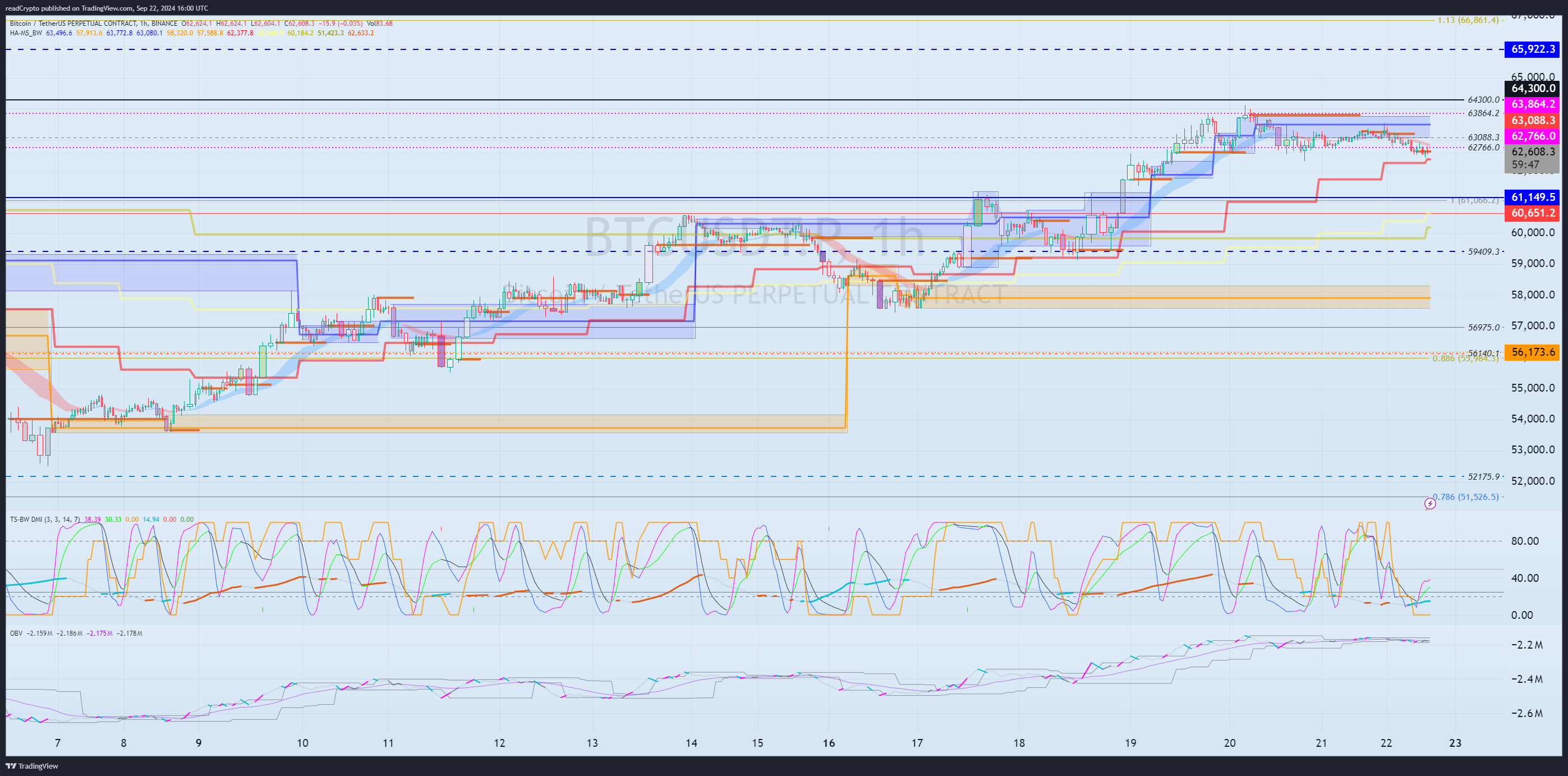Click the 80.00 DMI scale tick

pyautogui.click(x=1525, y=540)
